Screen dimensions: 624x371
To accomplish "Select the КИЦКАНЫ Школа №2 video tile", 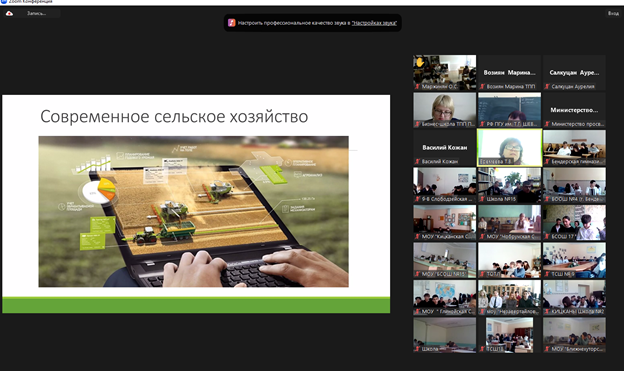I will (574, 297).
